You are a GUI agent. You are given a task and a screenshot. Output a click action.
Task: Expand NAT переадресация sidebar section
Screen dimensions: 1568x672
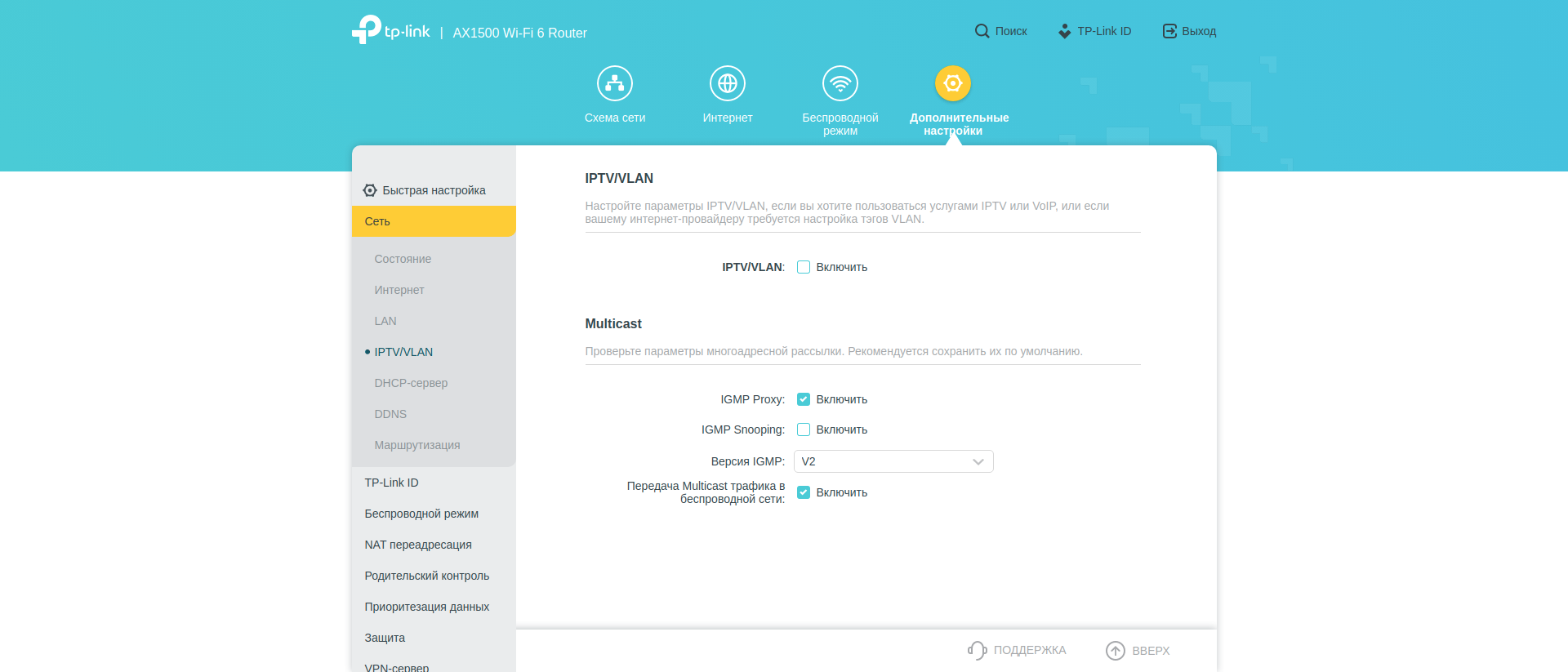click(418, 545)
